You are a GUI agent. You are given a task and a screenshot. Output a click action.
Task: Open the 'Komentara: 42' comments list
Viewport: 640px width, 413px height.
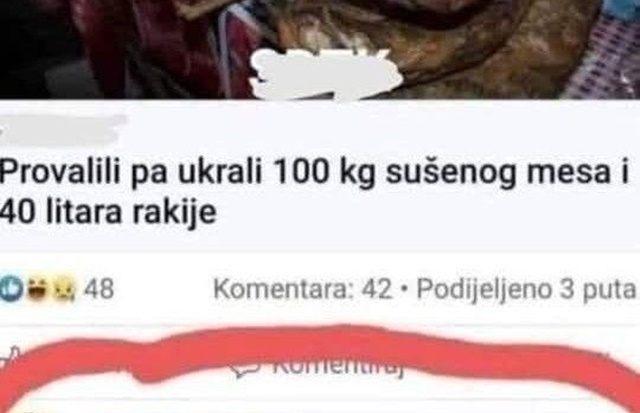(302, 289)
